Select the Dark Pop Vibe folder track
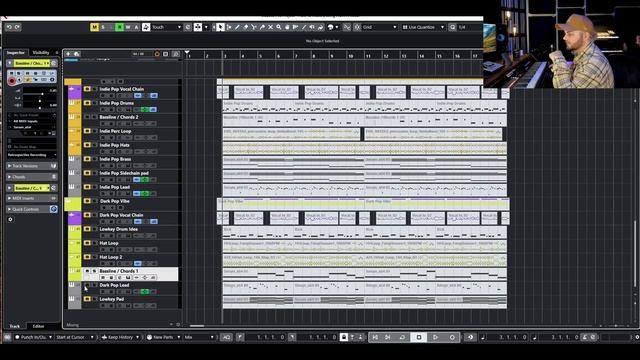 (115, 201)
